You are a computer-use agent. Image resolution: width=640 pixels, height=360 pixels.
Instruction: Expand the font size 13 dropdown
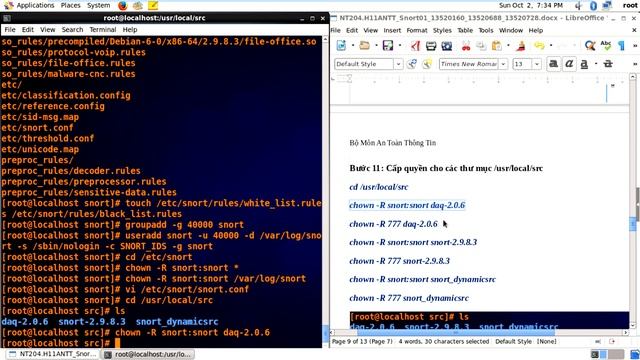pos(537,64)
